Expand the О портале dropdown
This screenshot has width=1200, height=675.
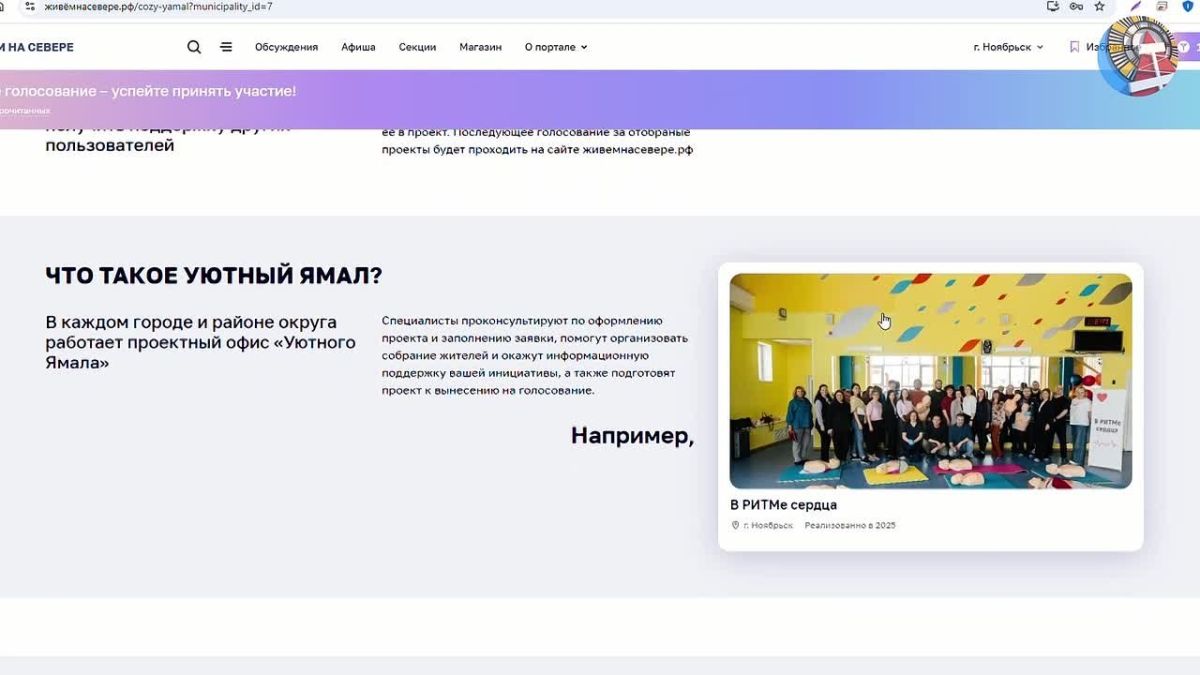[556, 47]
